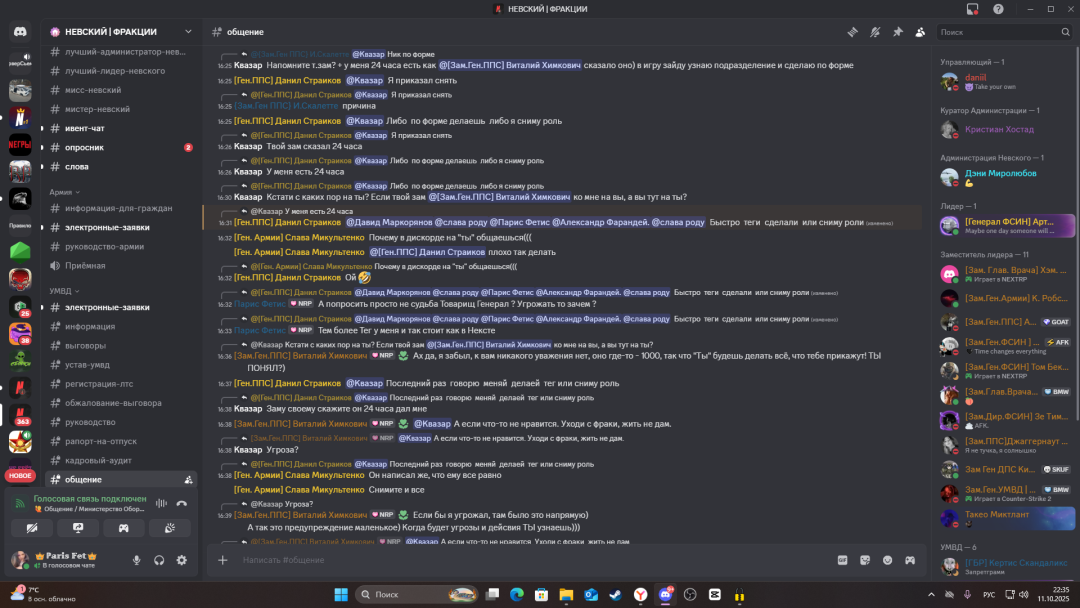
Task: Start screen sharing in voice panel
Action: pos(78,527)
